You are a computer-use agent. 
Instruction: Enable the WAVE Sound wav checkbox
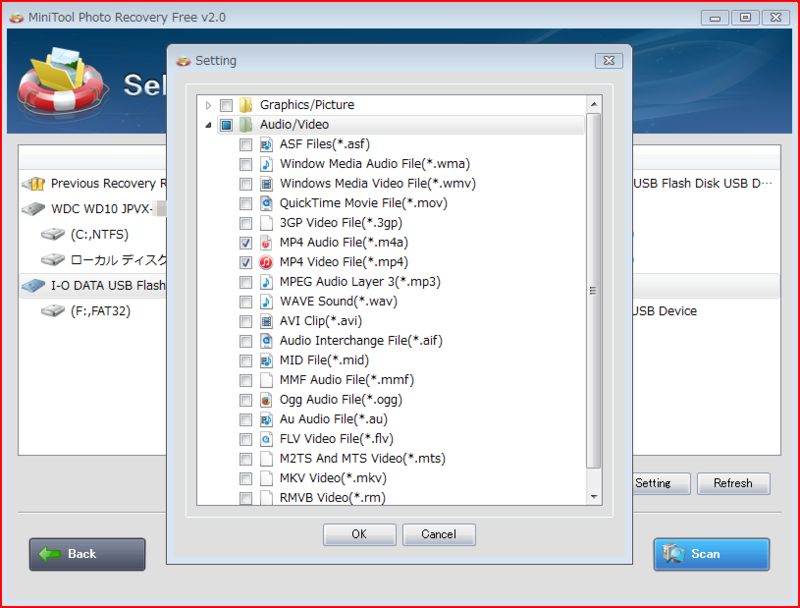click(x=245, y=301)
